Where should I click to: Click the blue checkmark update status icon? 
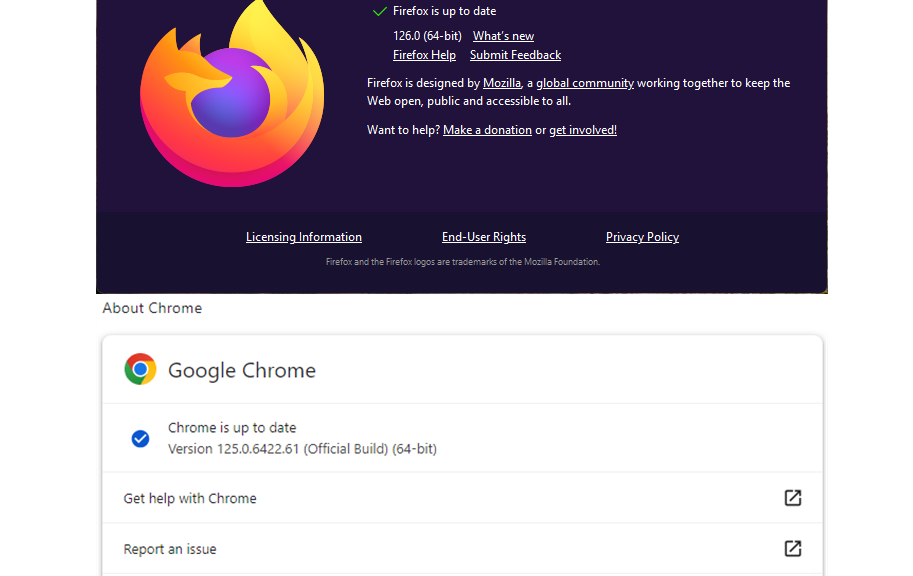coord(140,439)
